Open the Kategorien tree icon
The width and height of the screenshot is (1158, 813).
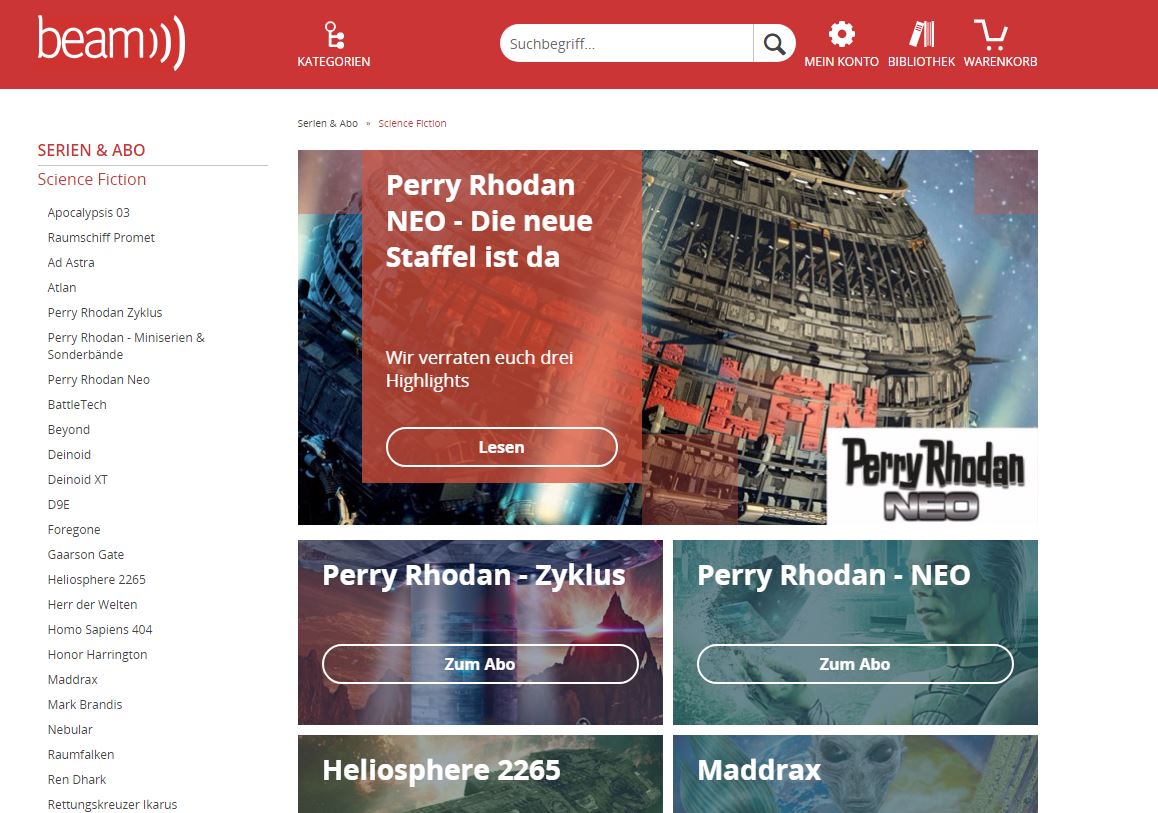click(x=334, y=35)
